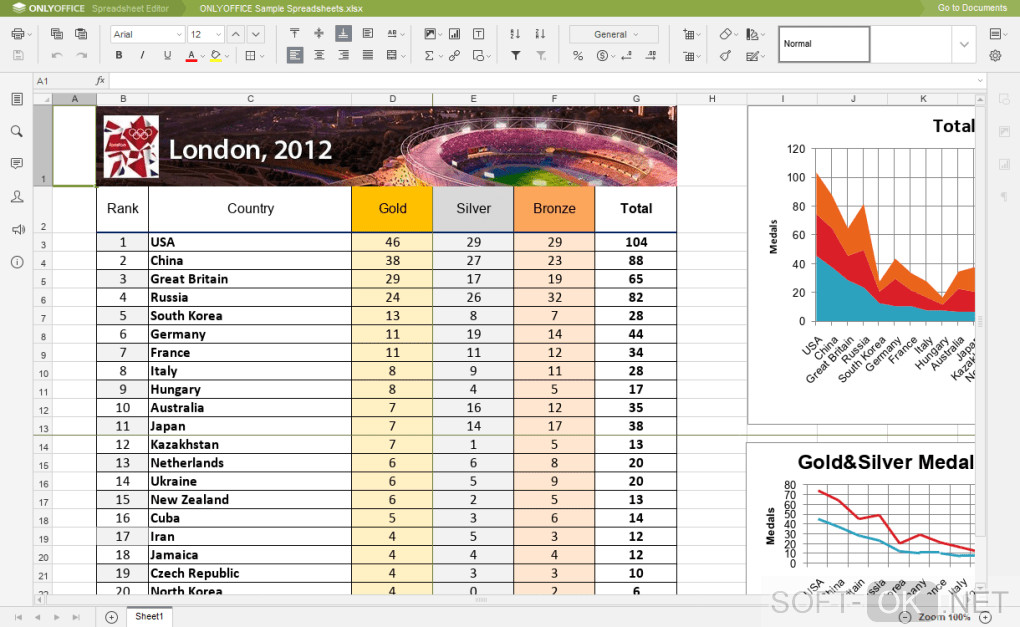This screenshot has height=627, width=1020.
Task: Click the A1 cell name box
Action: (x=62, y=81)
